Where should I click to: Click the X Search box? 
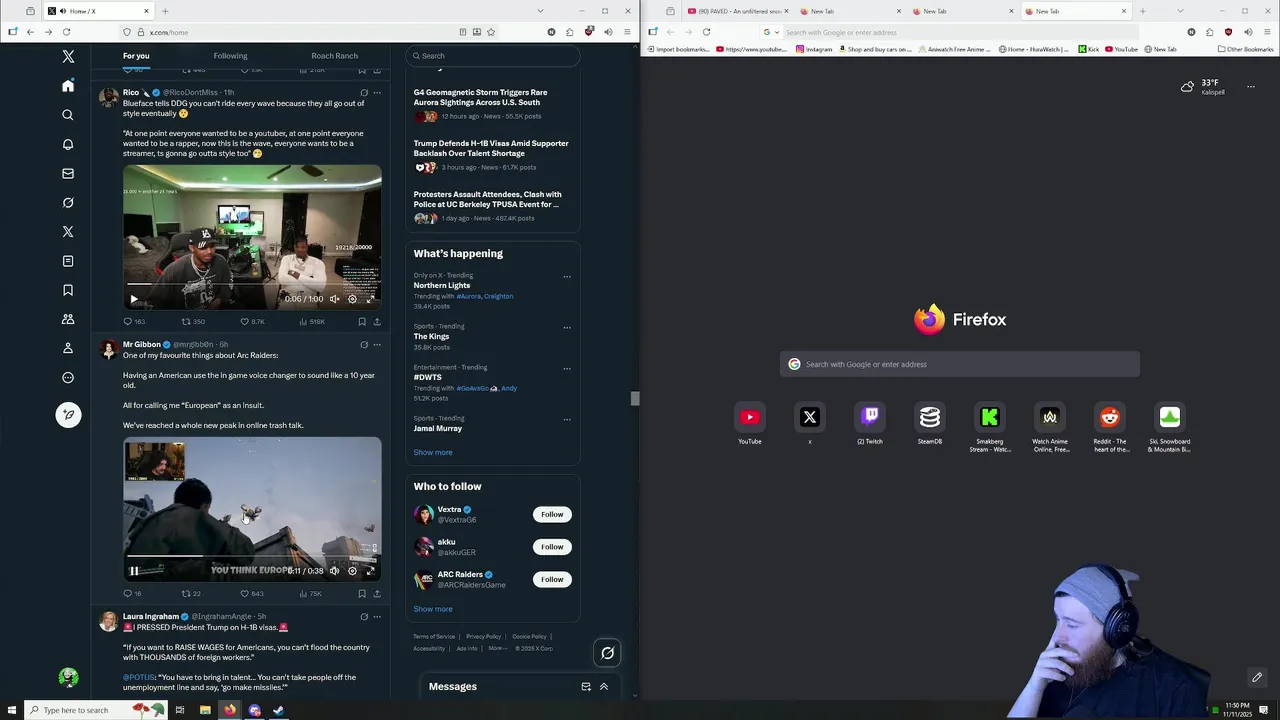(493, 56)
